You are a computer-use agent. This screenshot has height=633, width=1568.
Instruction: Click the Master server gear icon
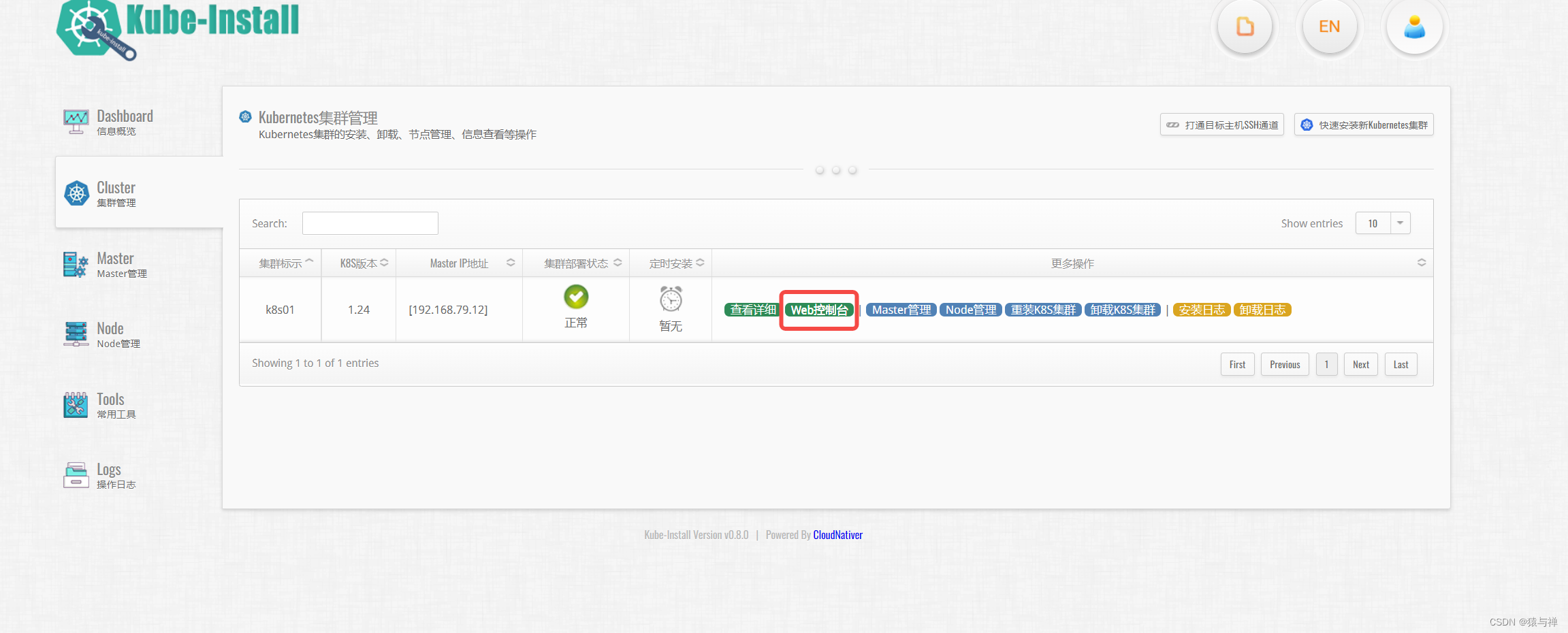(x=76, y=264)
